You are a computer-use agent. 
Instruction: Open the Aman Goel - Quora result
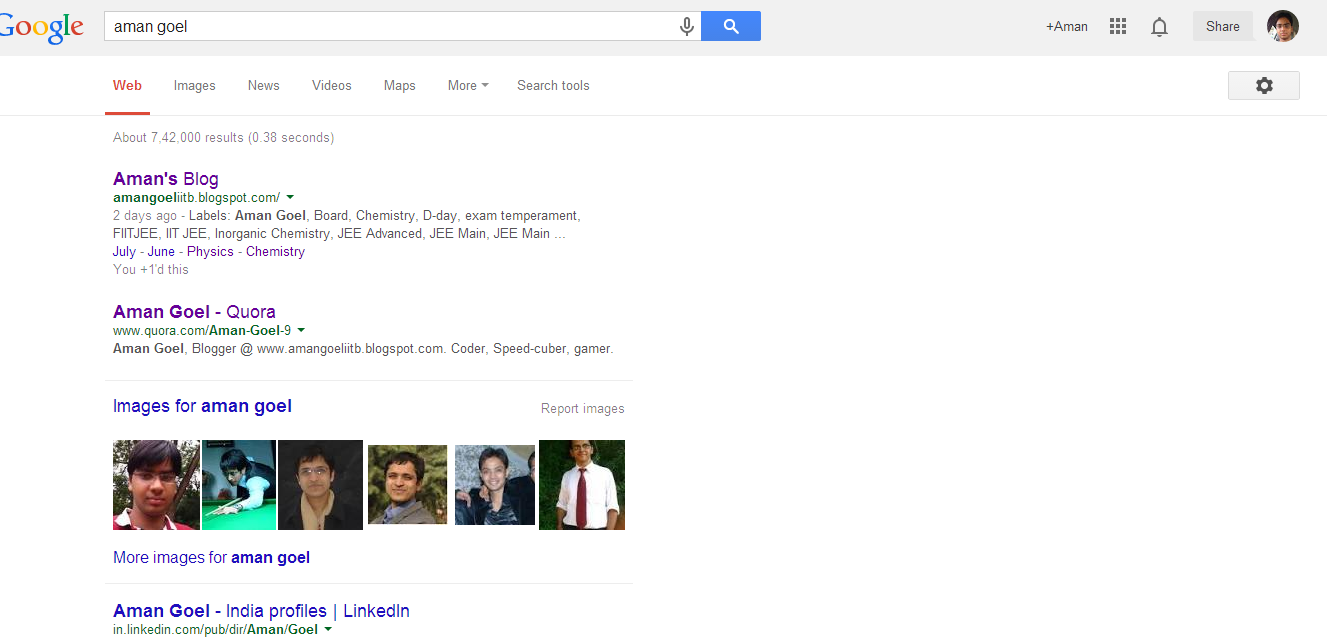click(x=194, y=311)
